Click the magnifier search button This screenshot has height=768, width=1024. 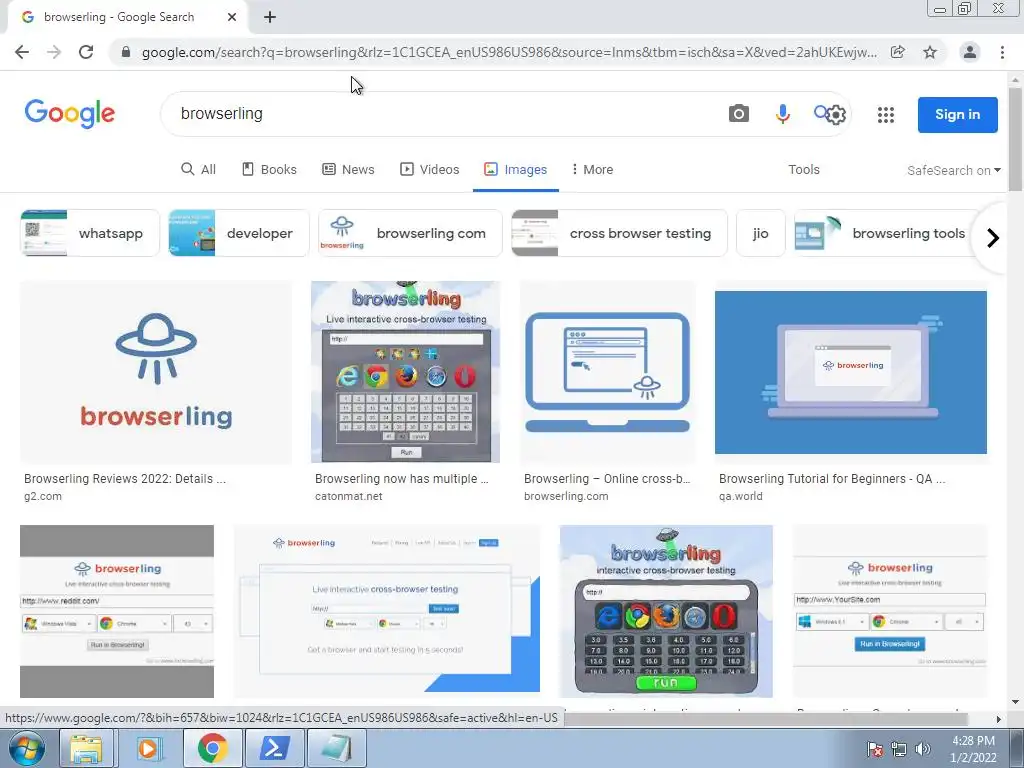820,112
